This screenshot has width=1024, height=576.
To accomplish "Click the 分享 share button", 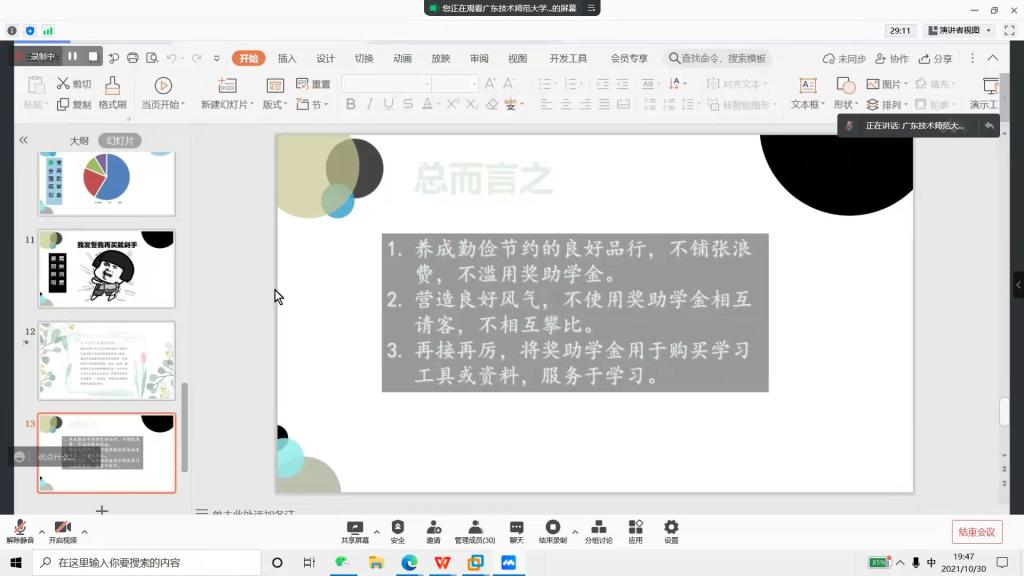I will [x=935, y=59].
